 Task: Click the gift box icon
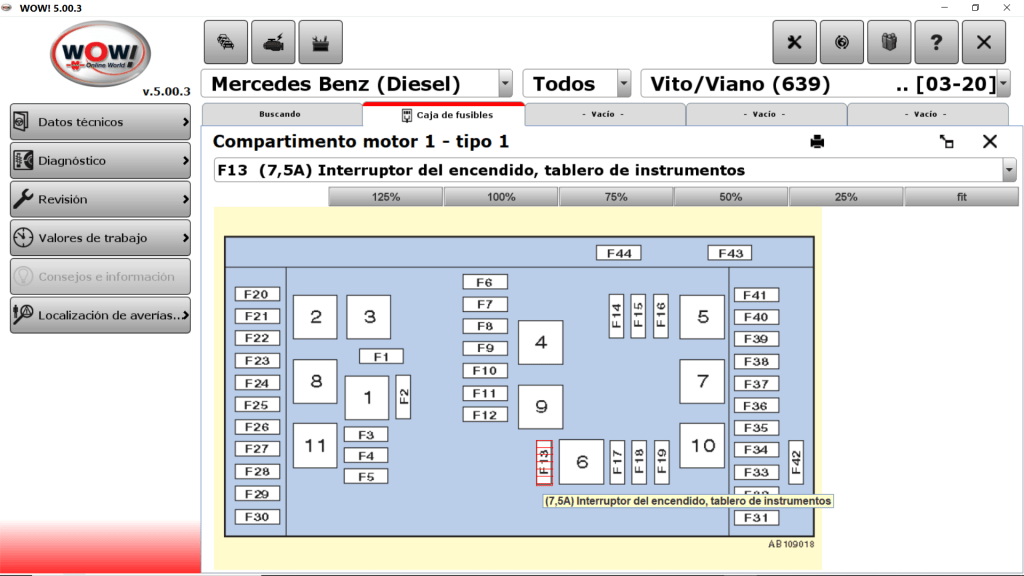click(889, 42)
